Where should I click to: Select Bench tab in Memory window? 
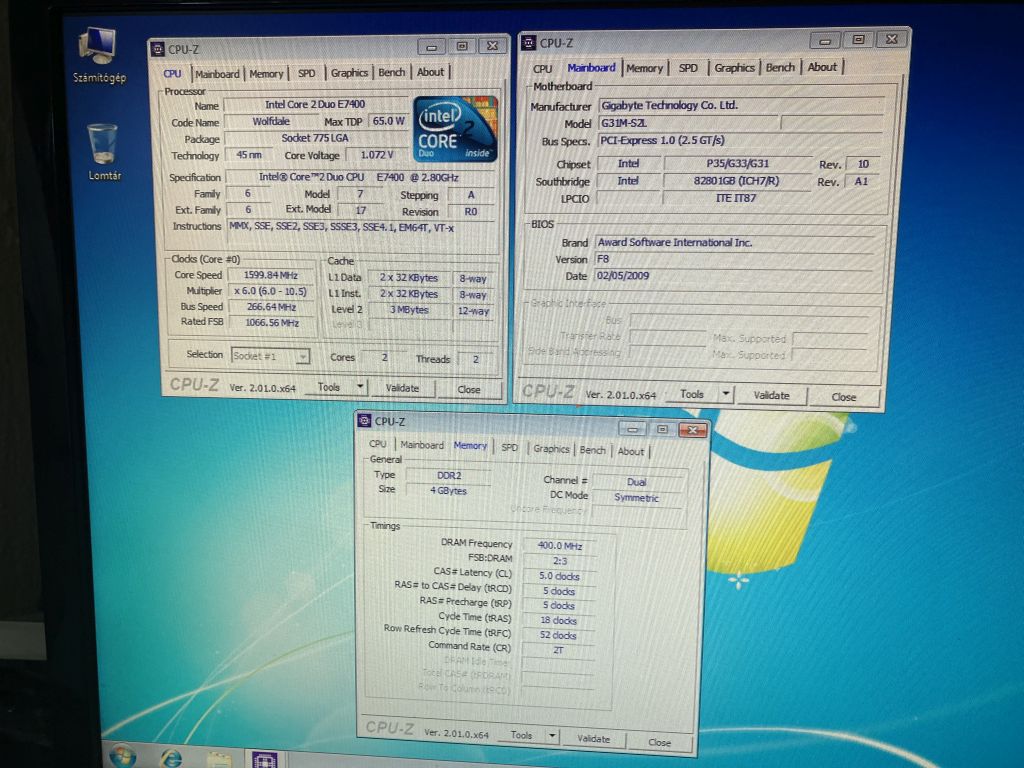click(x=592, y=450)
